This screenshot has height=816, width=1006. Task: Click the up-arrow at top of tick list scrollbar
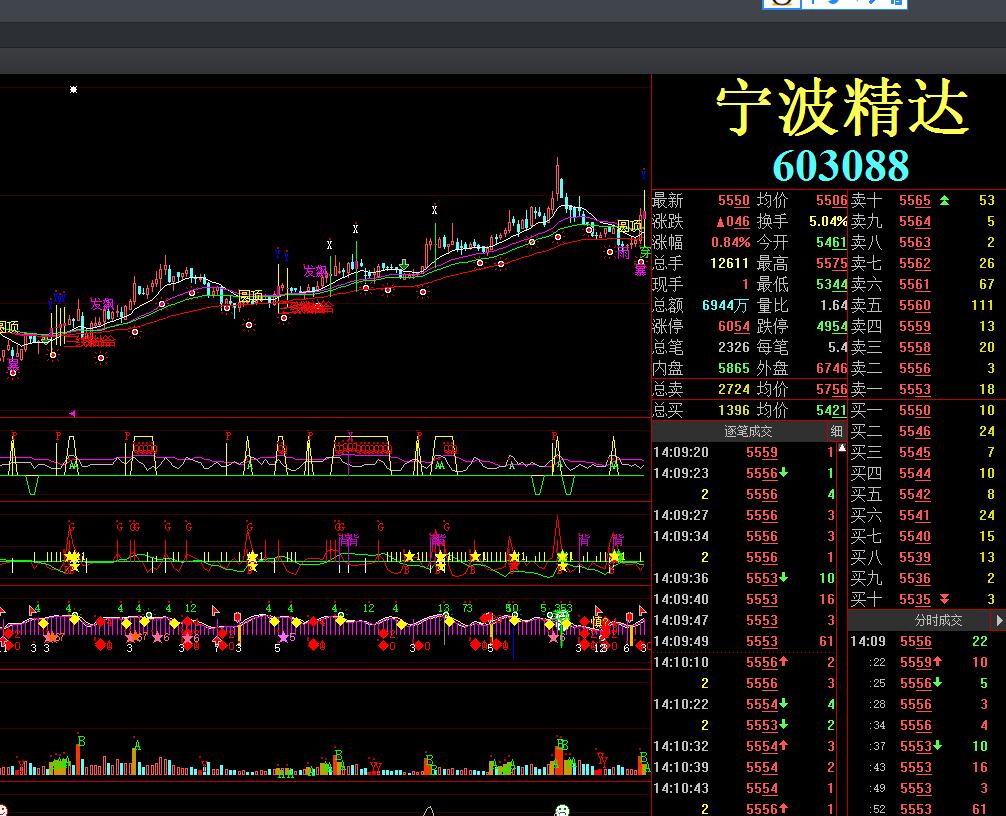tap(842, 447)
